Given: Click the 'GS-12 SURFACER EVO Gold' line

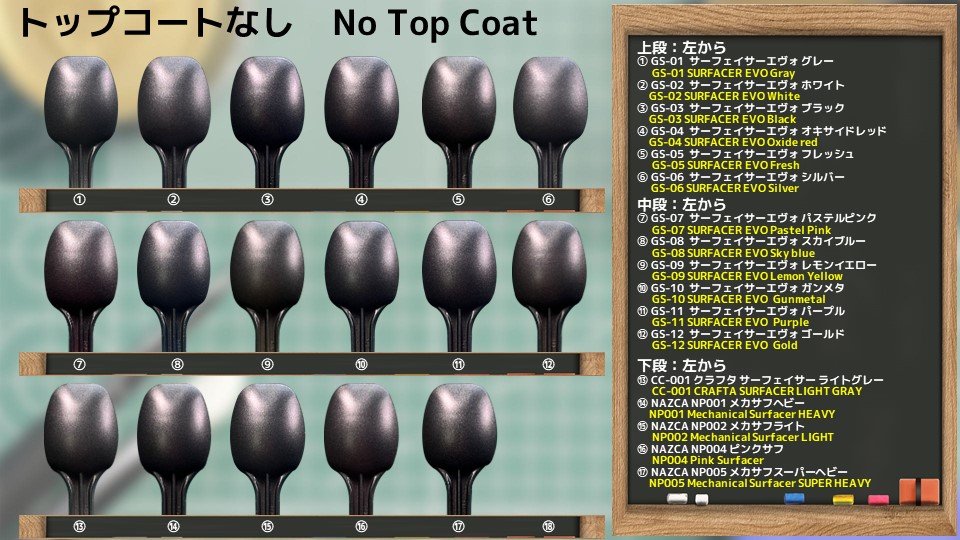Looking at the screenshot, I should coord(724,345).
